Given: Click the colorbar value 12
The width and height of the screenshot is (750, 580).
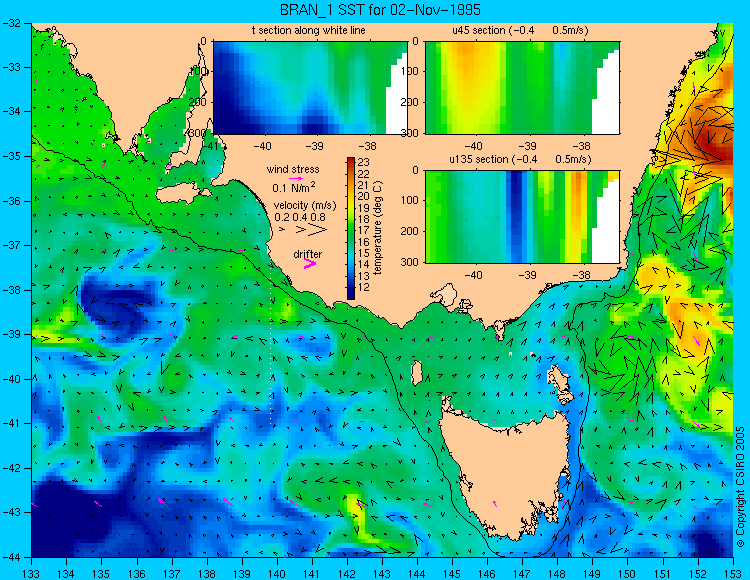Looking at the screenshot, I should (363, 287).
